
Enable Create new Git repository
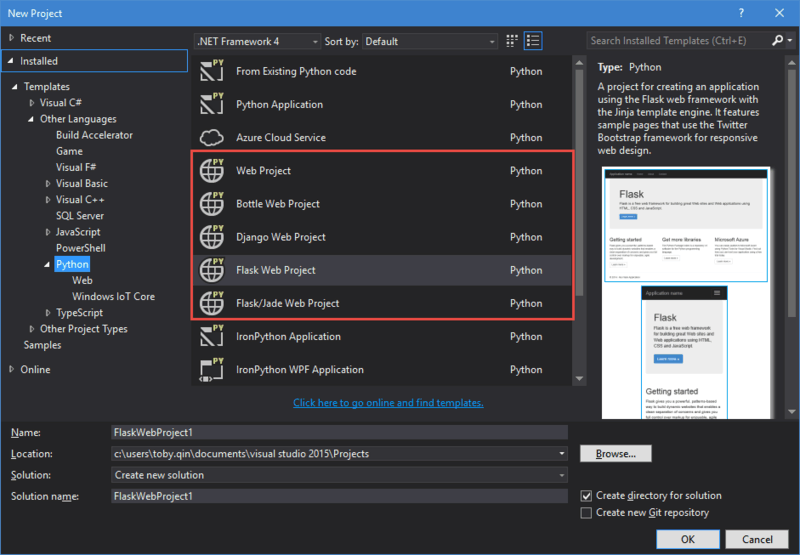click(x=586, y=513)
